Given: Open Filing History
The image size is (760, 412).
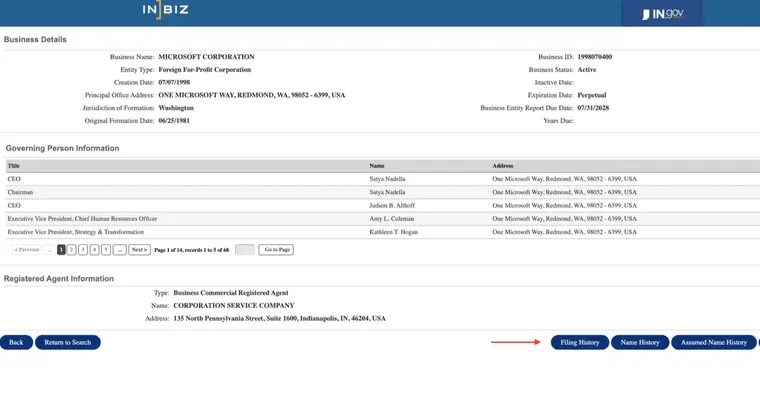Looking at the screenshot, I should tap(580, 342).
